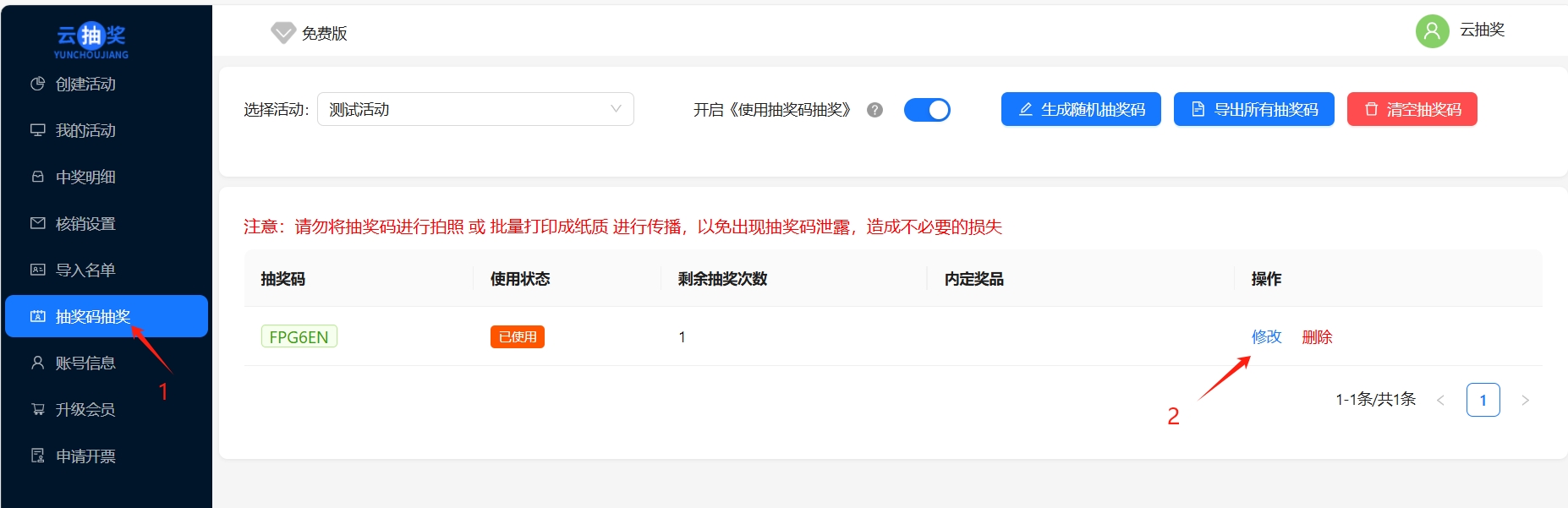The width and height of the screenshot is (1568, 508).
Task: Click the 免费版 version label
Action: [325, 34]
